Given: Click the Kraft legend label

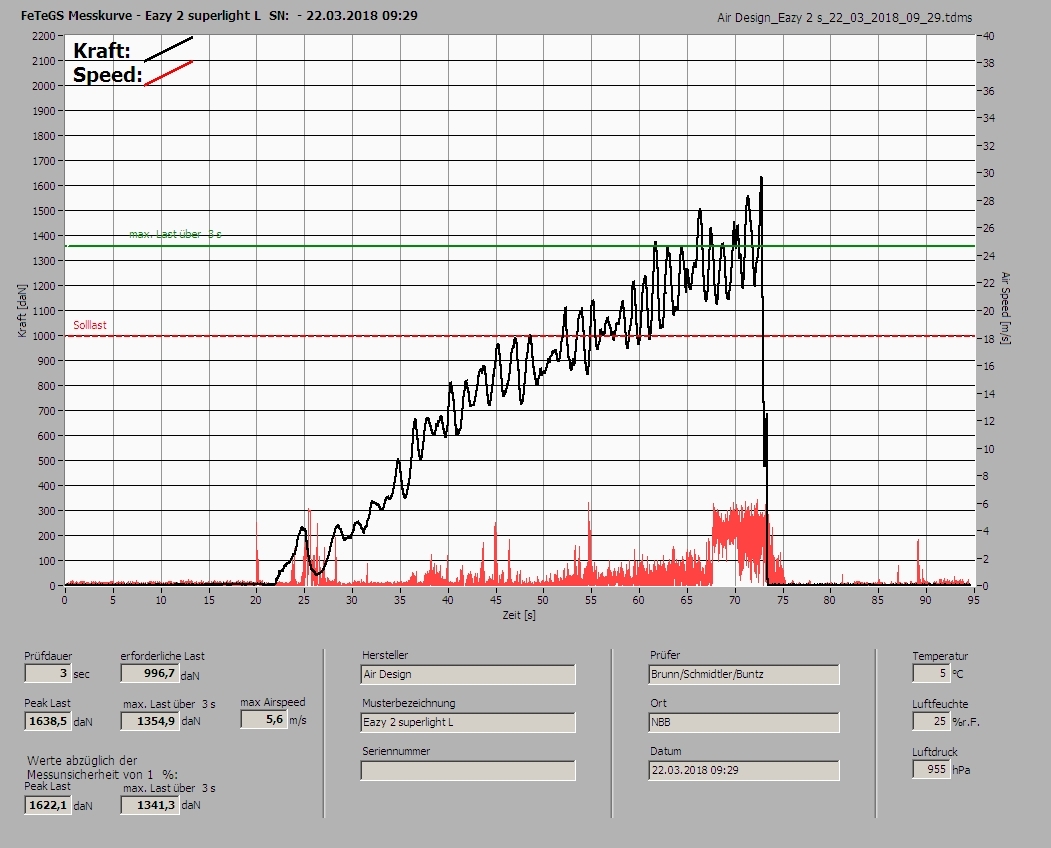Looking at the screenshot, I should pos(102,50).
